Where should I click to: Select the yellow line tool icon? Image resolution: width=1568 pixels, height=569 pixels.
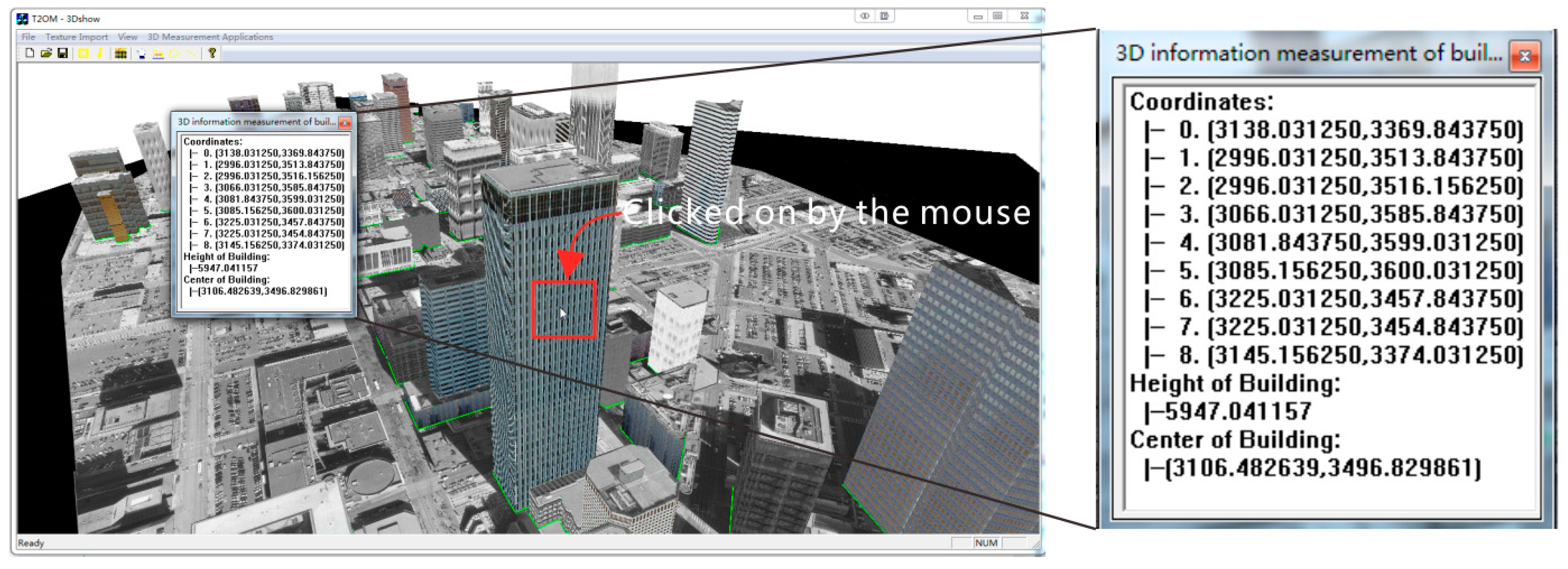[192, 54]
